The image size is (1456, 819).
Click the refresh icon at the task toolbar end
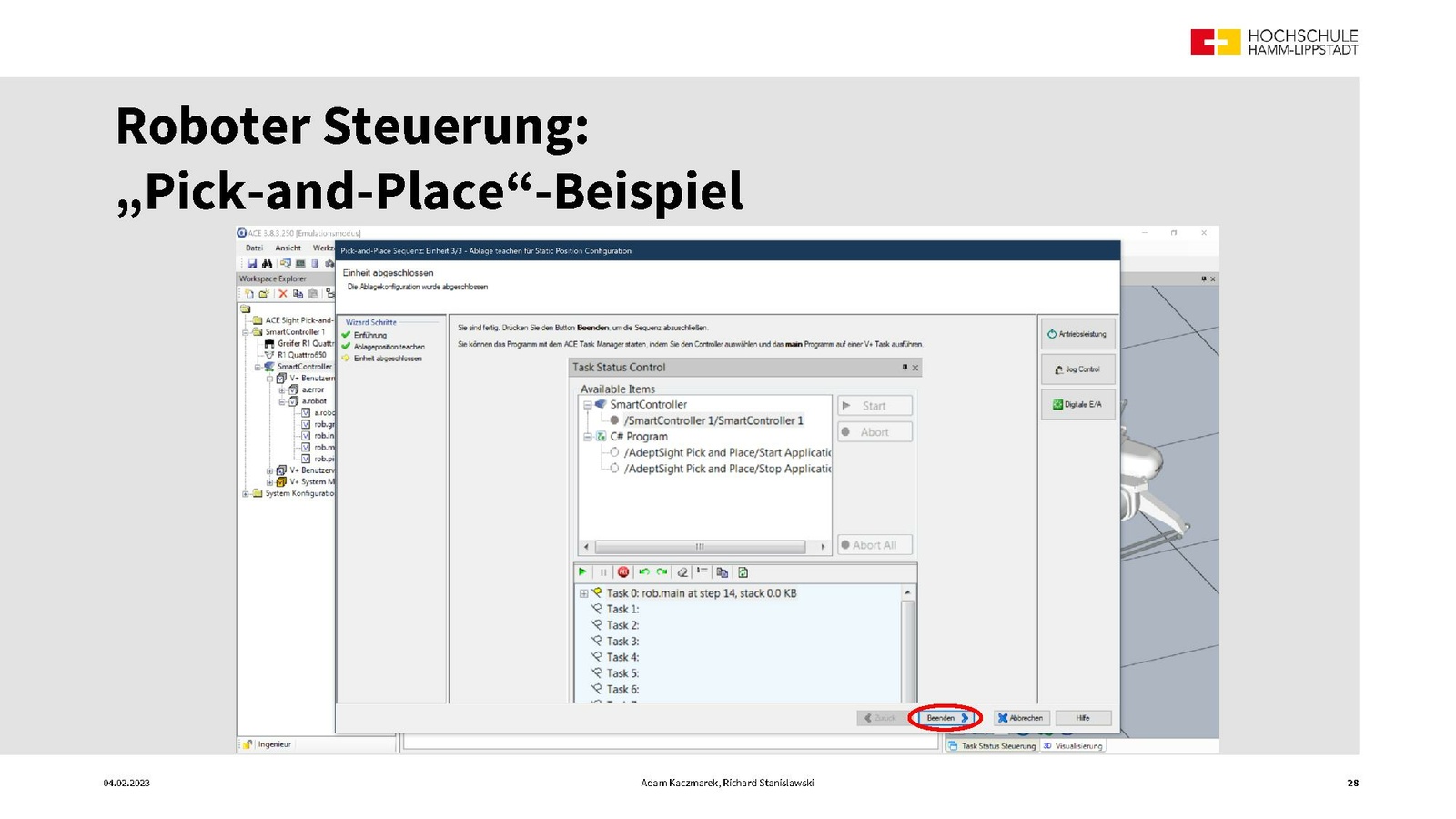click(743, 572)
